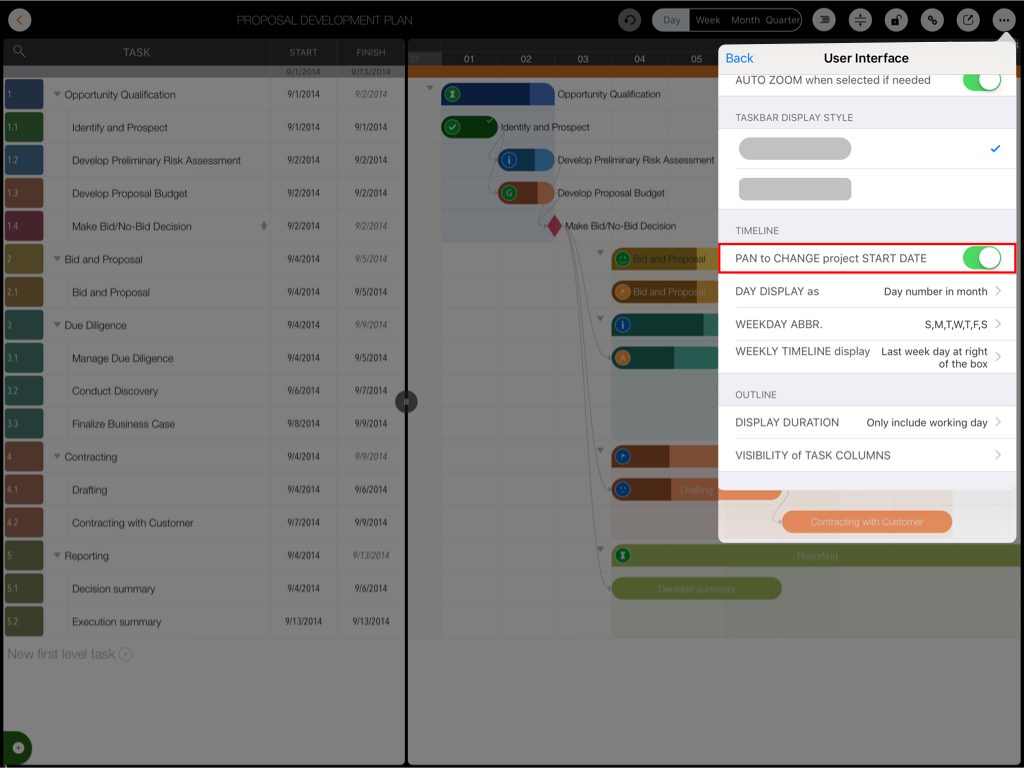The width and height of the screenshot is (1024, 768).
Task: Tap the share export icon
Action: [967, 20]
